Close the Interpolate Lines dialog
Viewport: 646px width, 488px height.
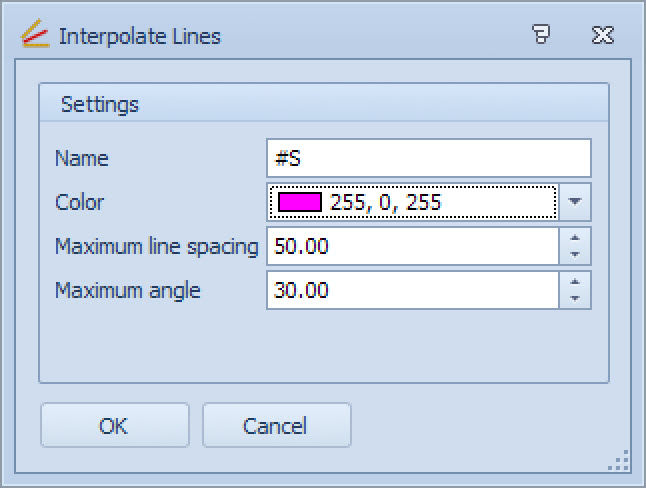602,36
